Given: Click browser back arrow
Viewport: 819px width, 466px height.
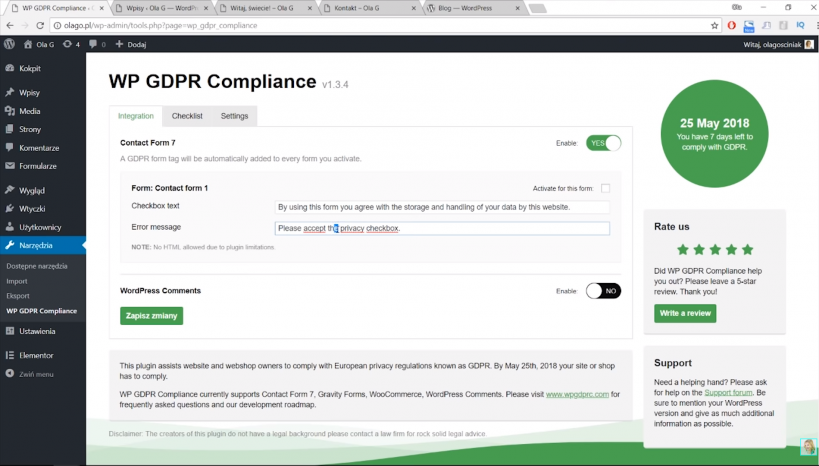Looking at the screenshot, I should (10, 25).
